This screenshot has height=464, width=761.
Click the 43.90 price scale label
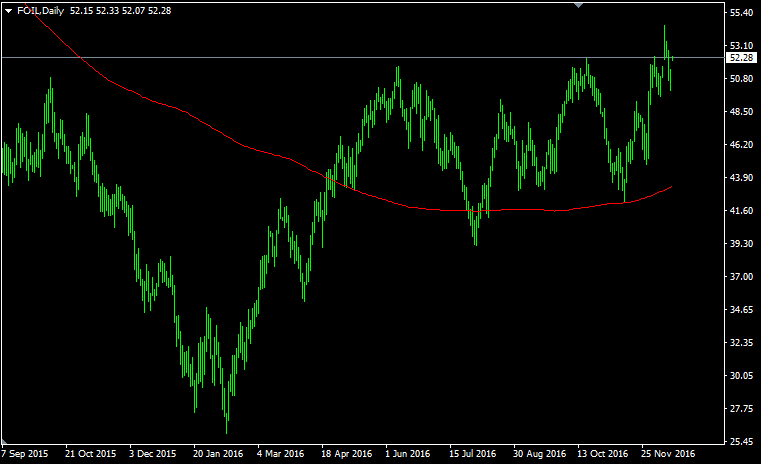(741, 178)
